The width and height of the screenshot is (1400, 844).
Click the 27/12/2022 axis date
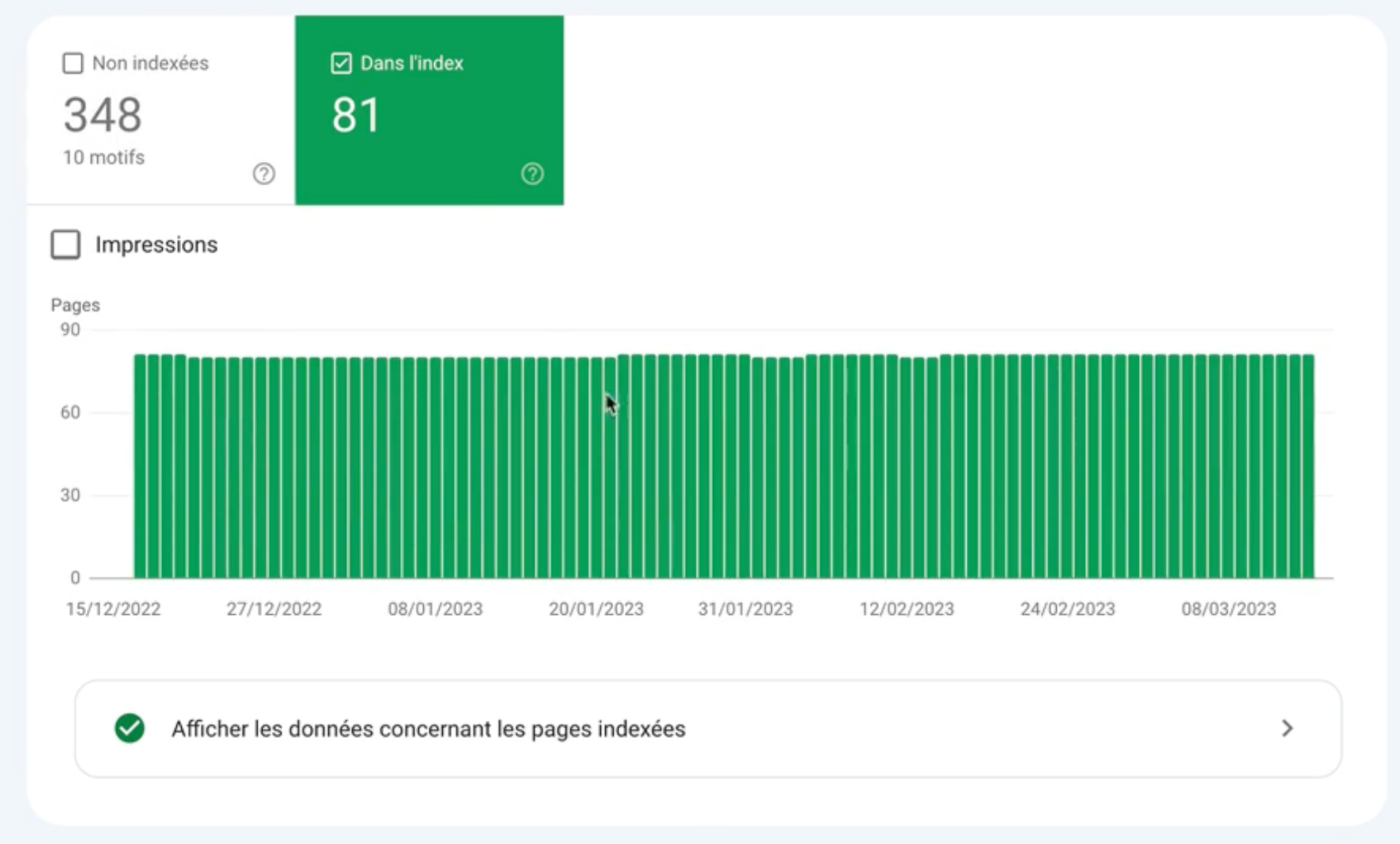274,609
